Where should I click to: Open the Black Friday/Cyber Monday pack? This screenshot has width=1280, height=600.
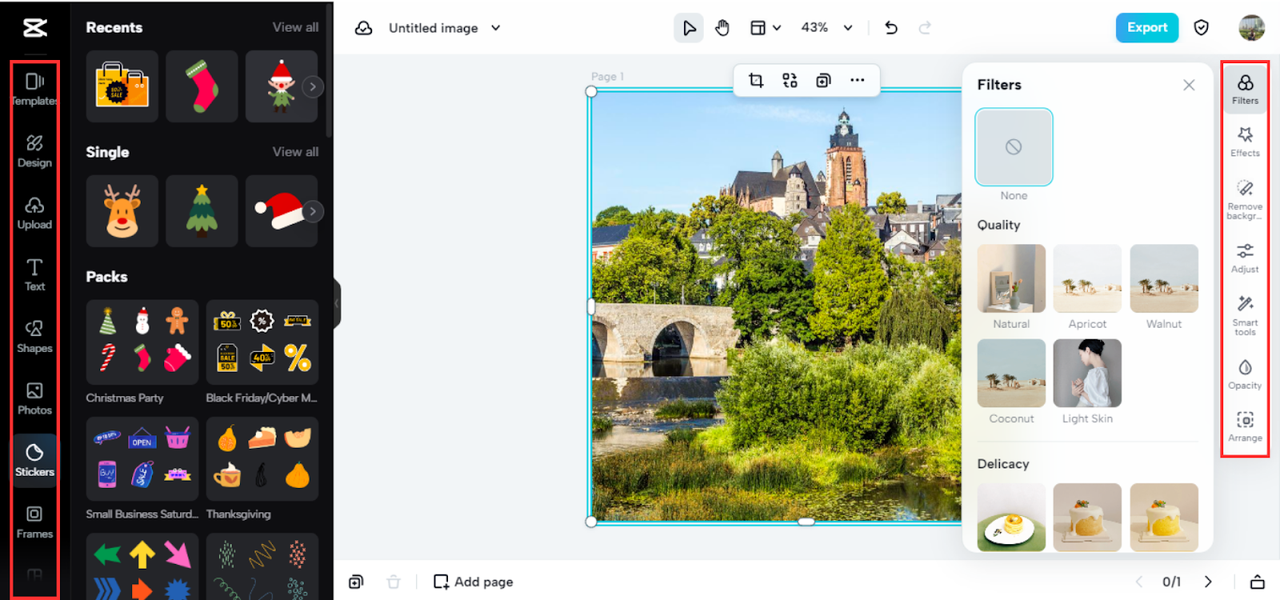262,342
